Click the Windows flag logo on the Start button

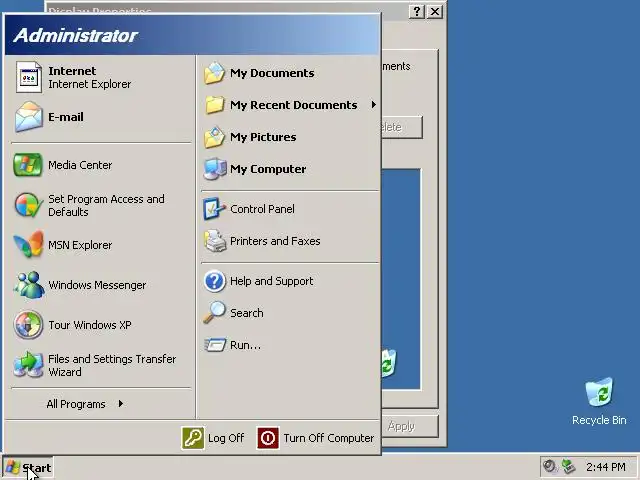13,468
